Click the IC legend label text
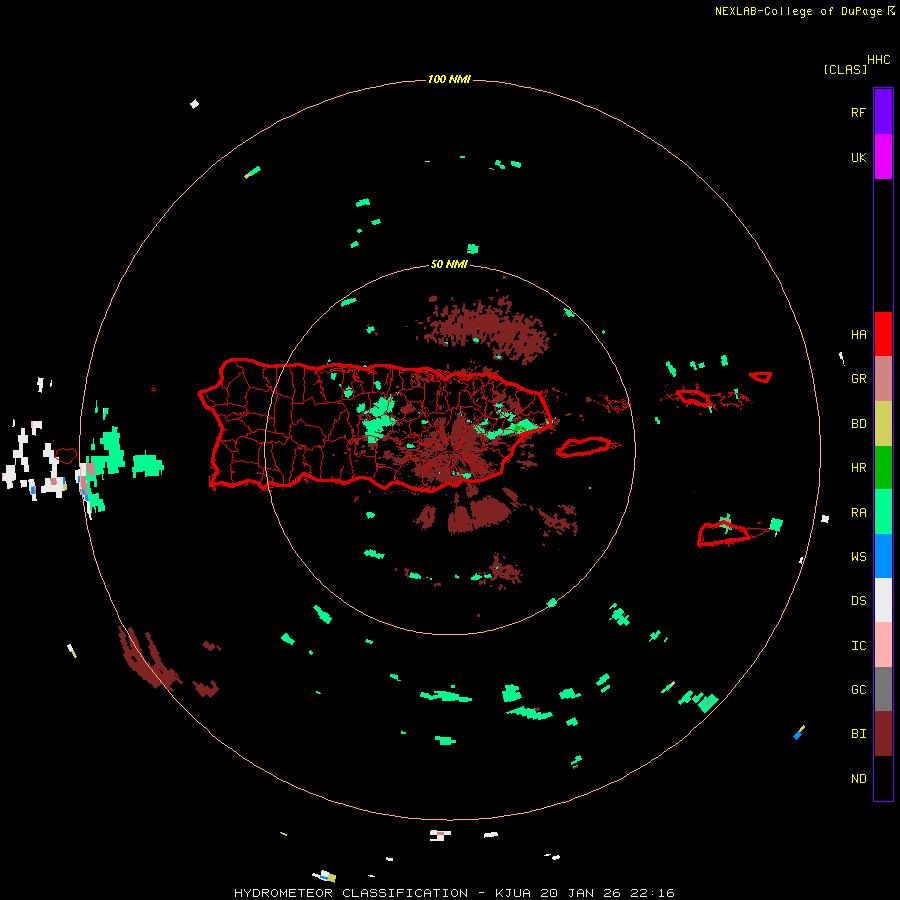This screenshot has height=900, width=900. pos(858,646)
